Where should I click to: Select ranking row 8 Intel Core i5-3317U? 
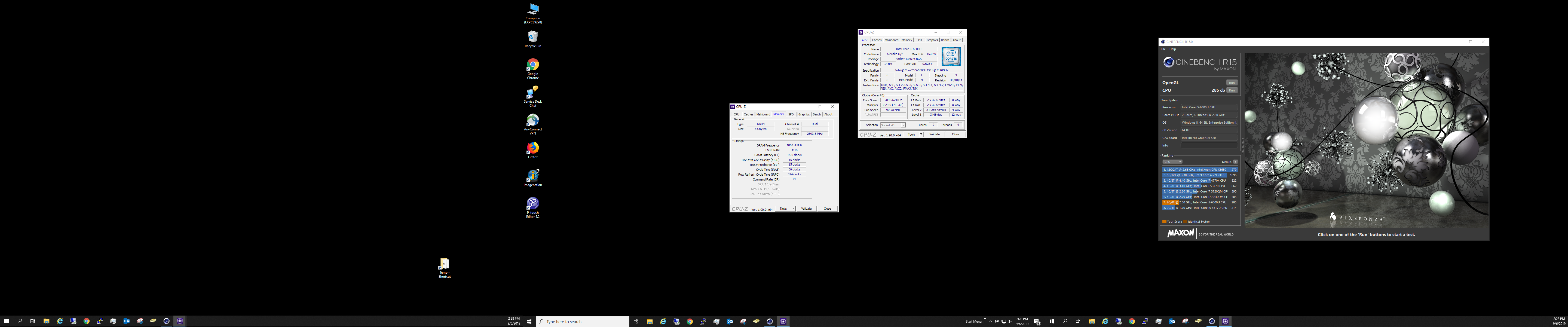[x=1200, y=208]
